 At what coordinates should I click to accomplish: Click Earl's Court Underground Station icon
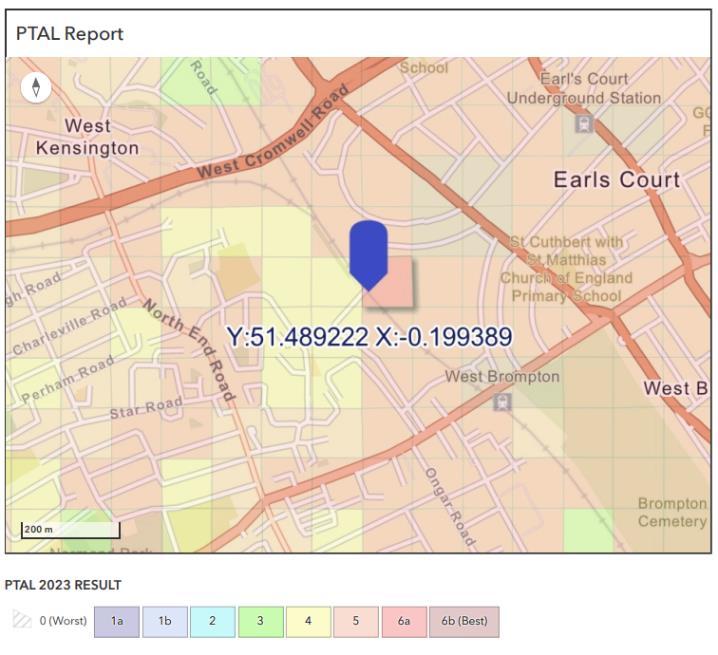pyautogui.click(x=584, y=124)
